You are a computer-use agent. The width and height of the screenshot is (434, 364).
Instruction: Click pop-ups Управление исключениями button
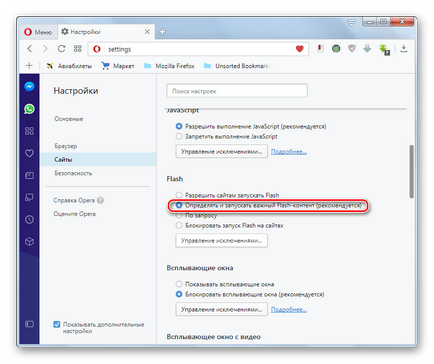(221, 309)
